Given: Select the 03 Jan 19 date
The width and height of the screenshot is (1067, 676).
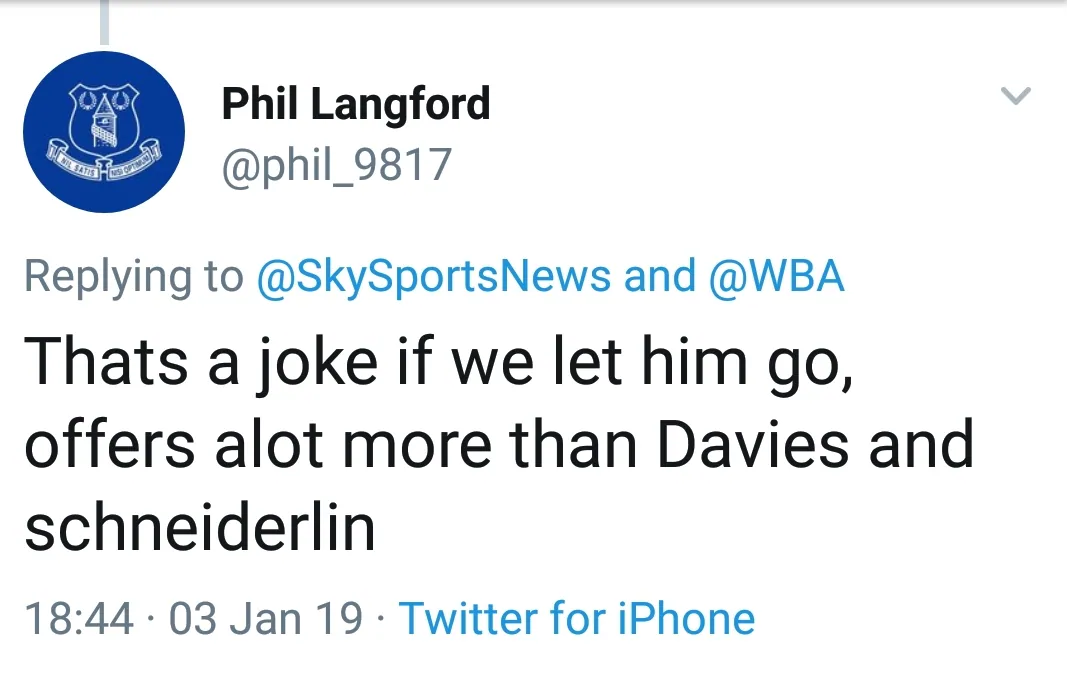Looking at the screenshot, I should click(x=266, y=618).
